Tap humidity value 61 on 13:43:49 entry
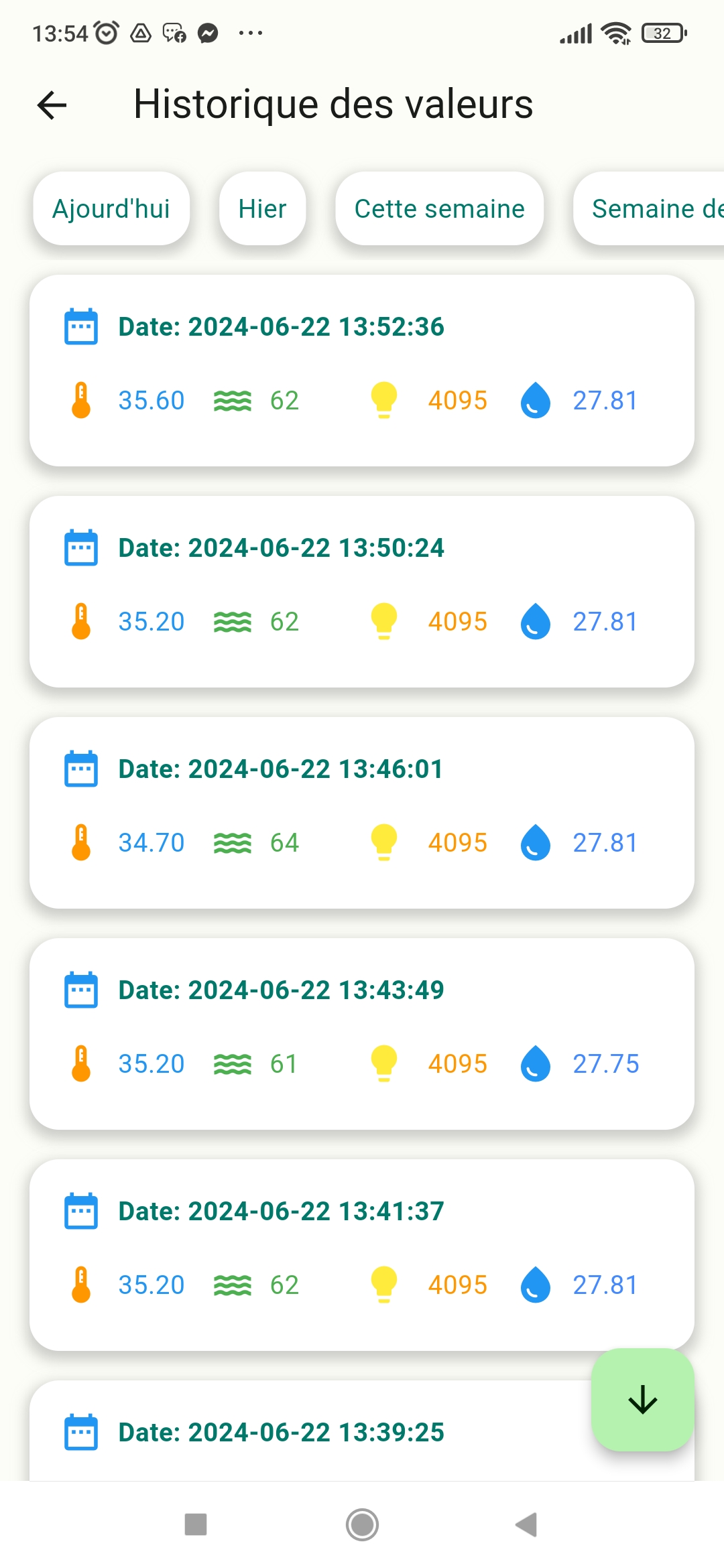This screenshot has height=1568, width=724. click(x=284, y=1063)
